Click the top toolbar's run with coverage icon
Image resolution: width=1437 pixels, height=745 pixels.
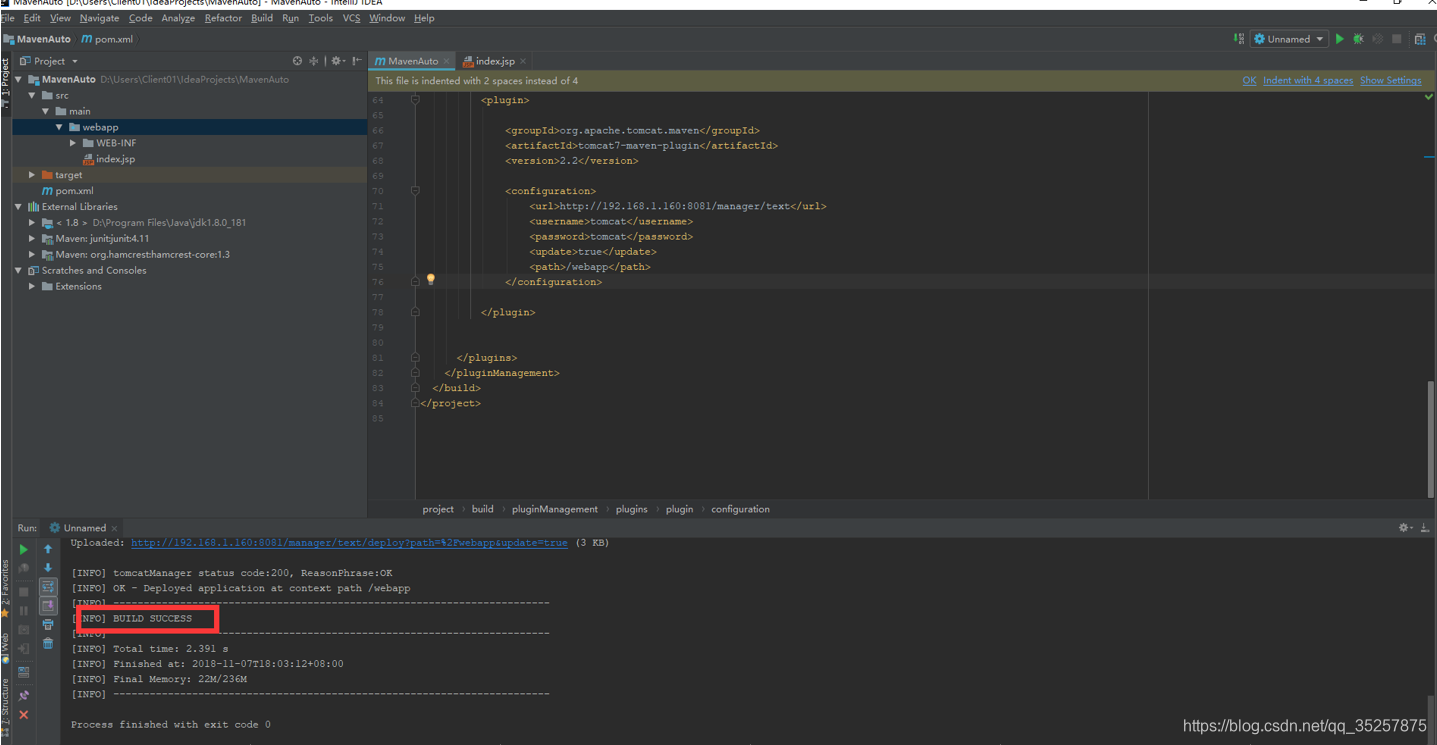(x=1377, y=39)
